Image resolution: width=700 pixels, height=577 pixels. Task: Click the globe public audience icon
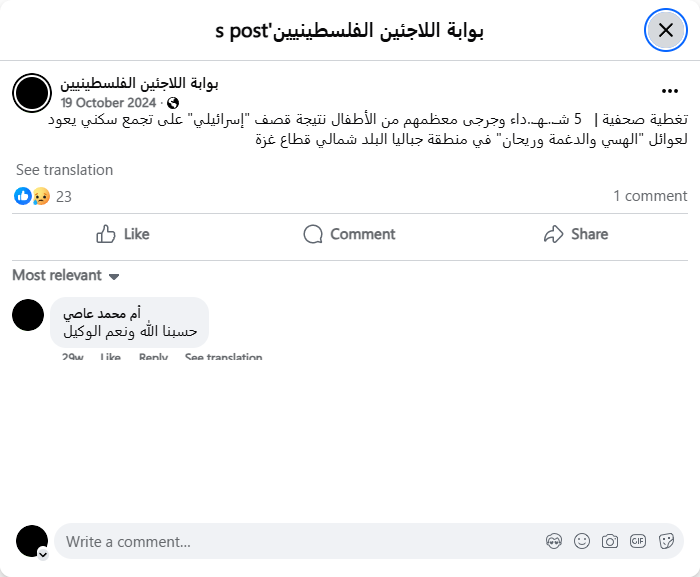coord(173,103)
